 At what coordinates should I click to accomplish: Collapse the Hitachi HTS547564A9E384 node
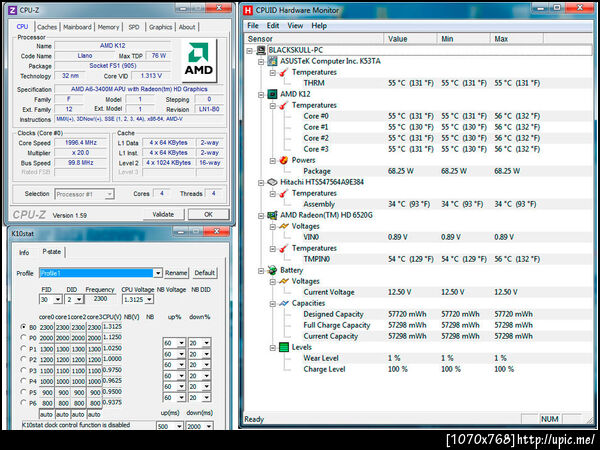pyautogui.click(x=261, y=183)
